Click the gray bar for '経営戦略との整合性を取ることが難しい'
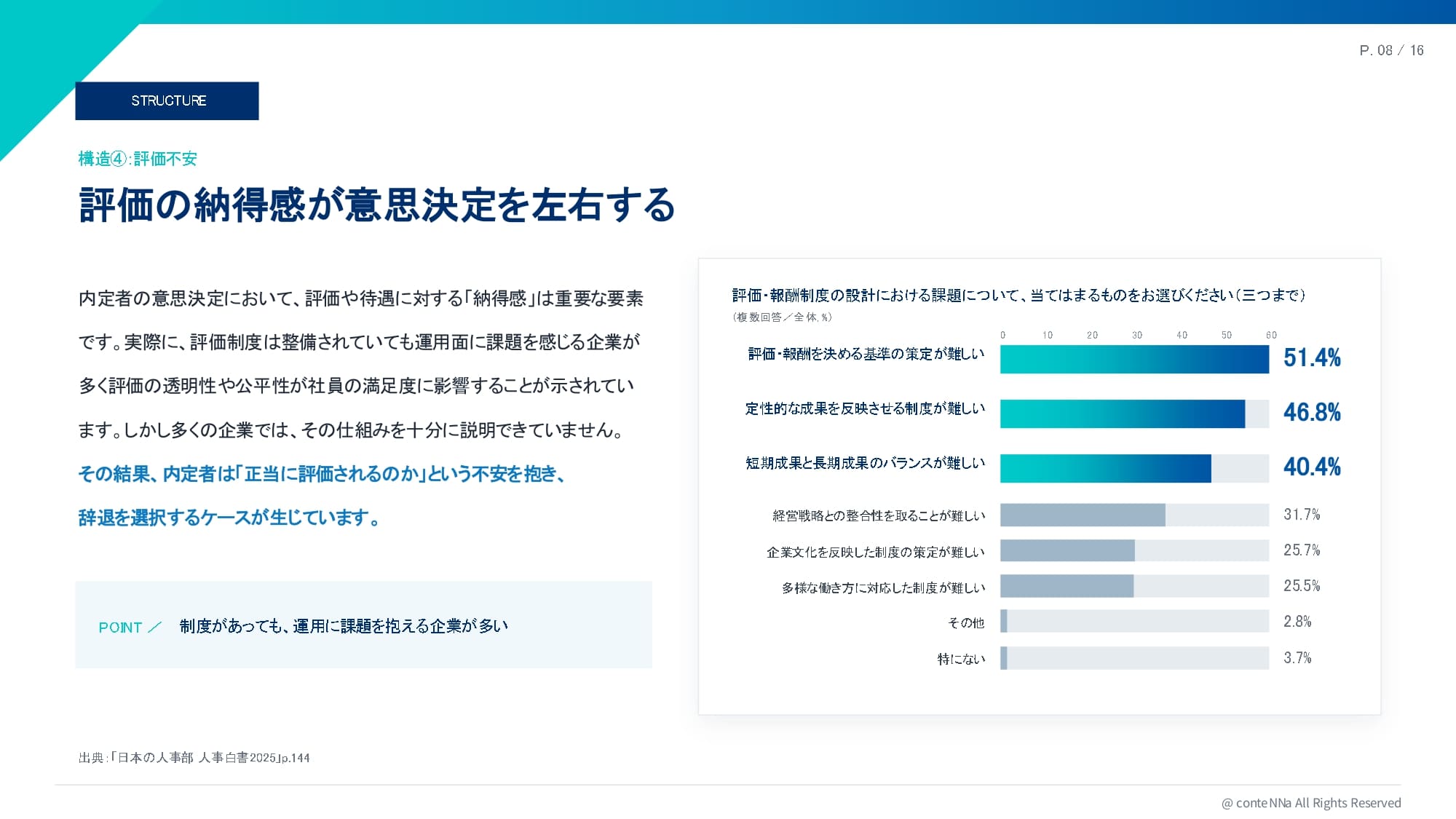 pos(1083,515)
